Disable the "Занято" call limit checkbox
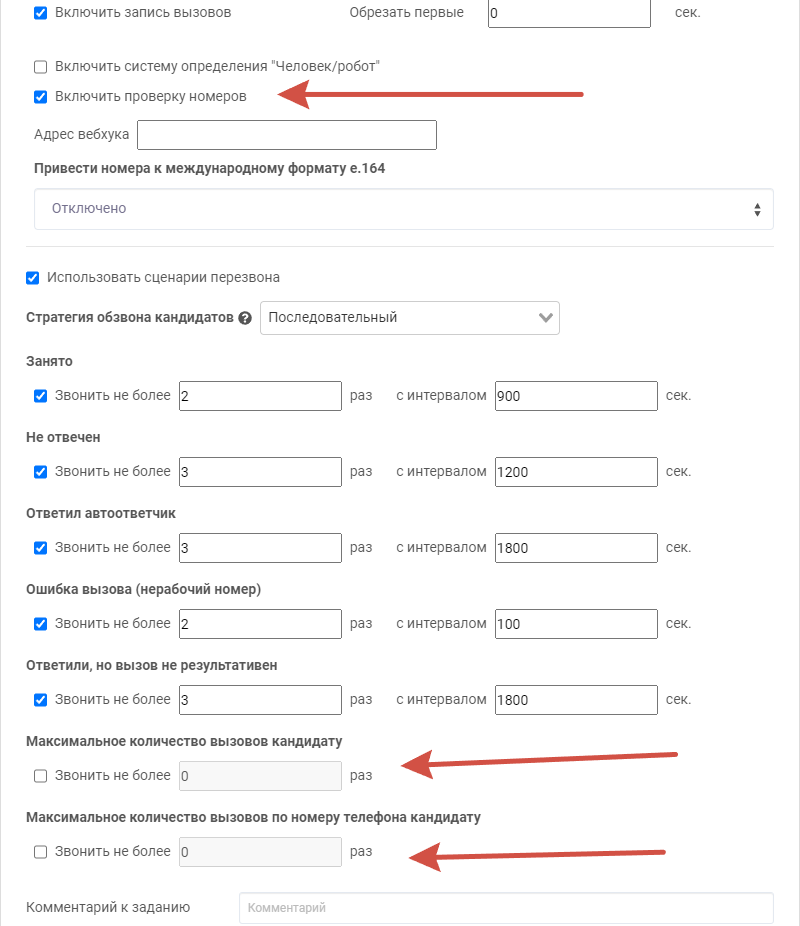The height and width of the screenshot is (926, 800). point(41,396)
